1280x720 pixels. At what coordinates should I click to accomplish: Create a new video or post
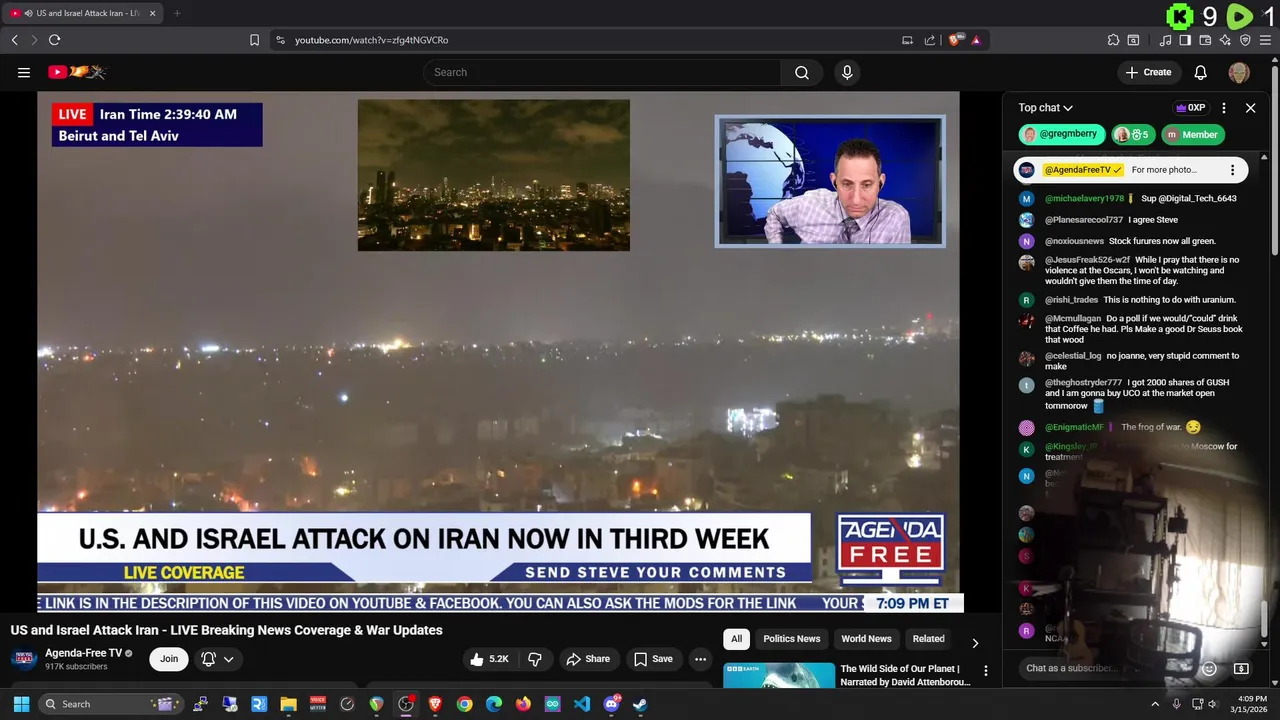(1148, 72)
